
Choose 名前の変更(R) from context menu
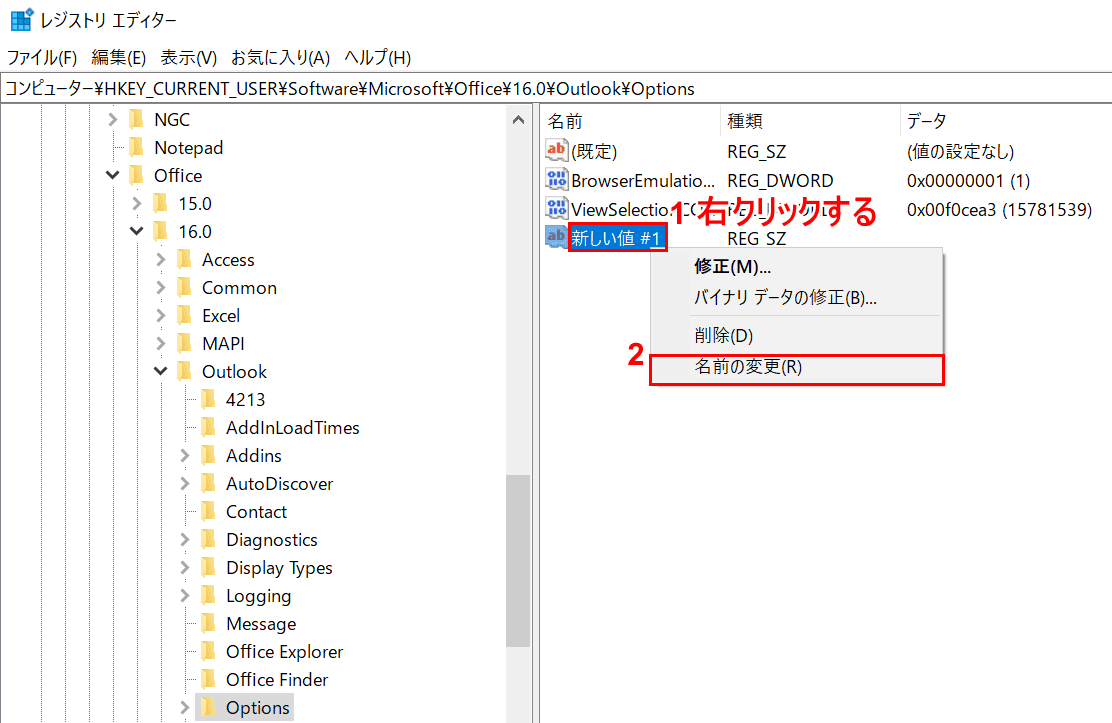point(748,367)
